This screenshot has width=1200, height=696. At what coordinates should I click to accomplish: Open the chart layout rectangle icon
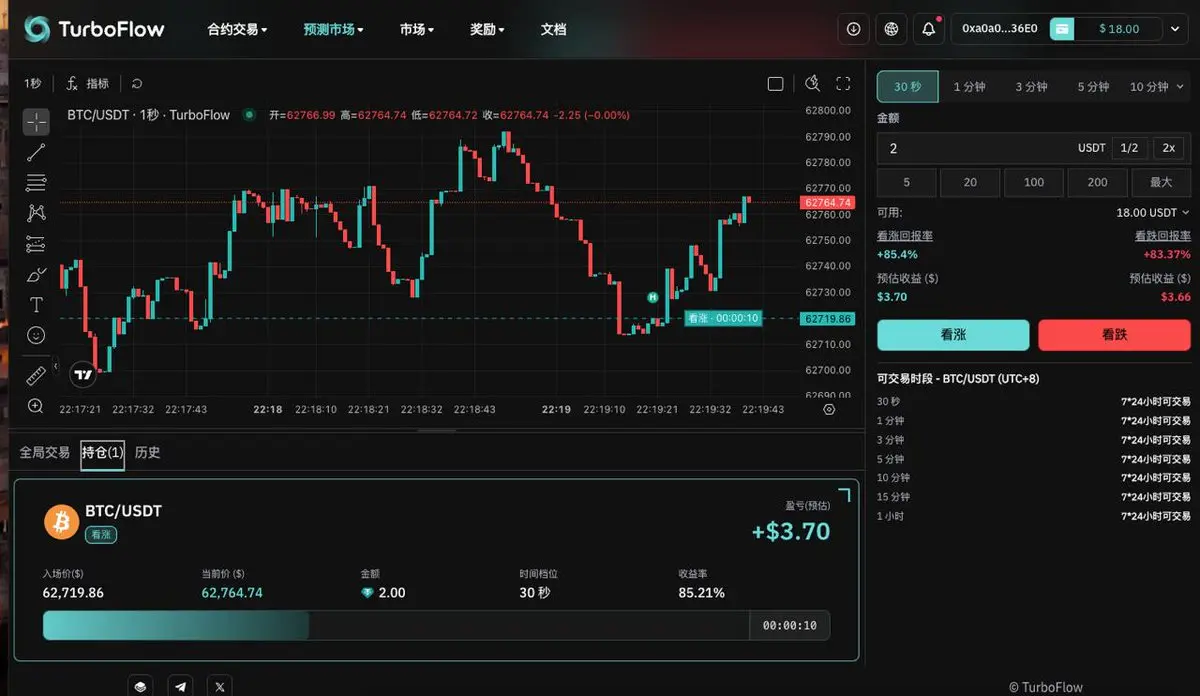coord(775,84)
